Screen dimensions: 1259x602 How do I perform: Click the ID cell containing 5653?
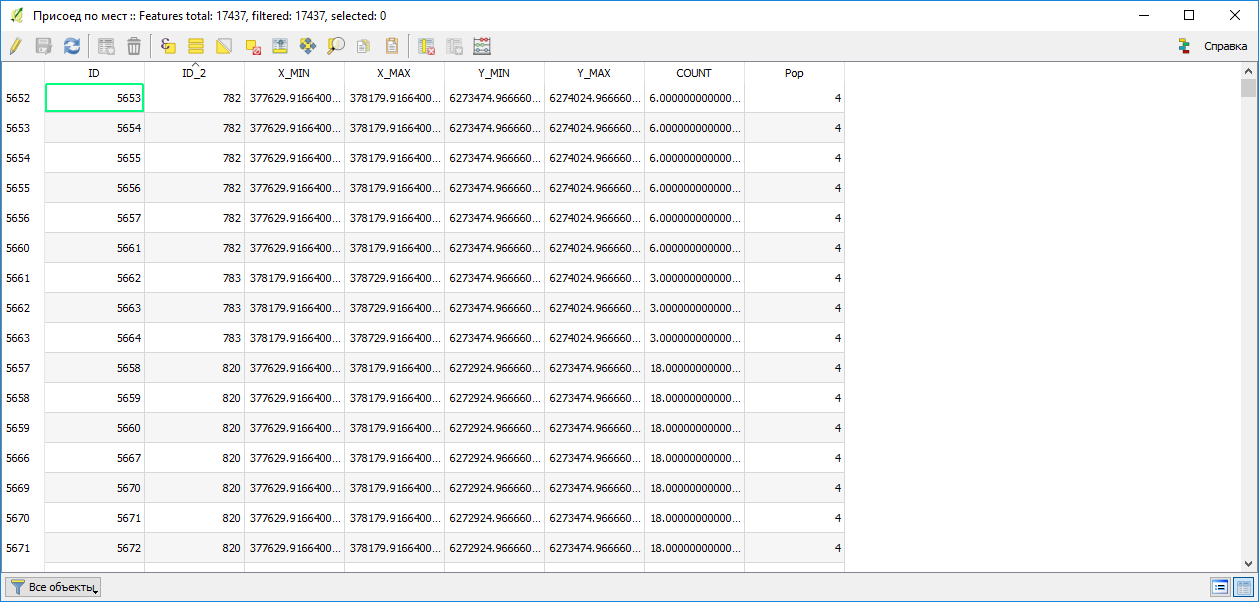tap(95, 98)
